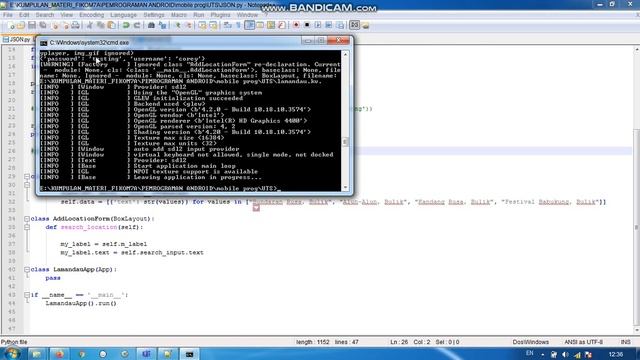Open the Replace dialog from the toolbar
This screenshot has width=640, height=360.
pyautogui.click(x=162, y=25)
